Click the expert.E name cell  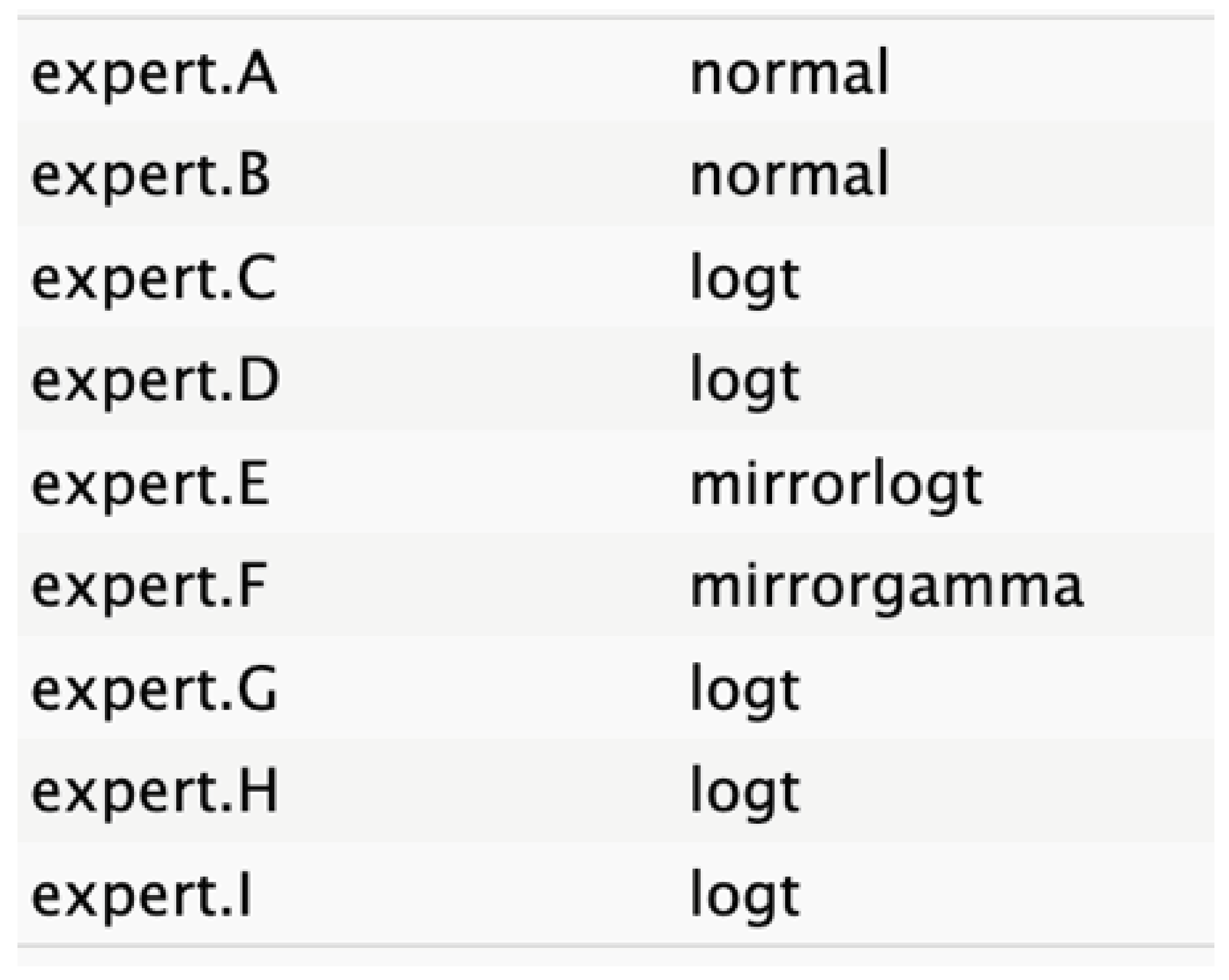coord(151,485)
